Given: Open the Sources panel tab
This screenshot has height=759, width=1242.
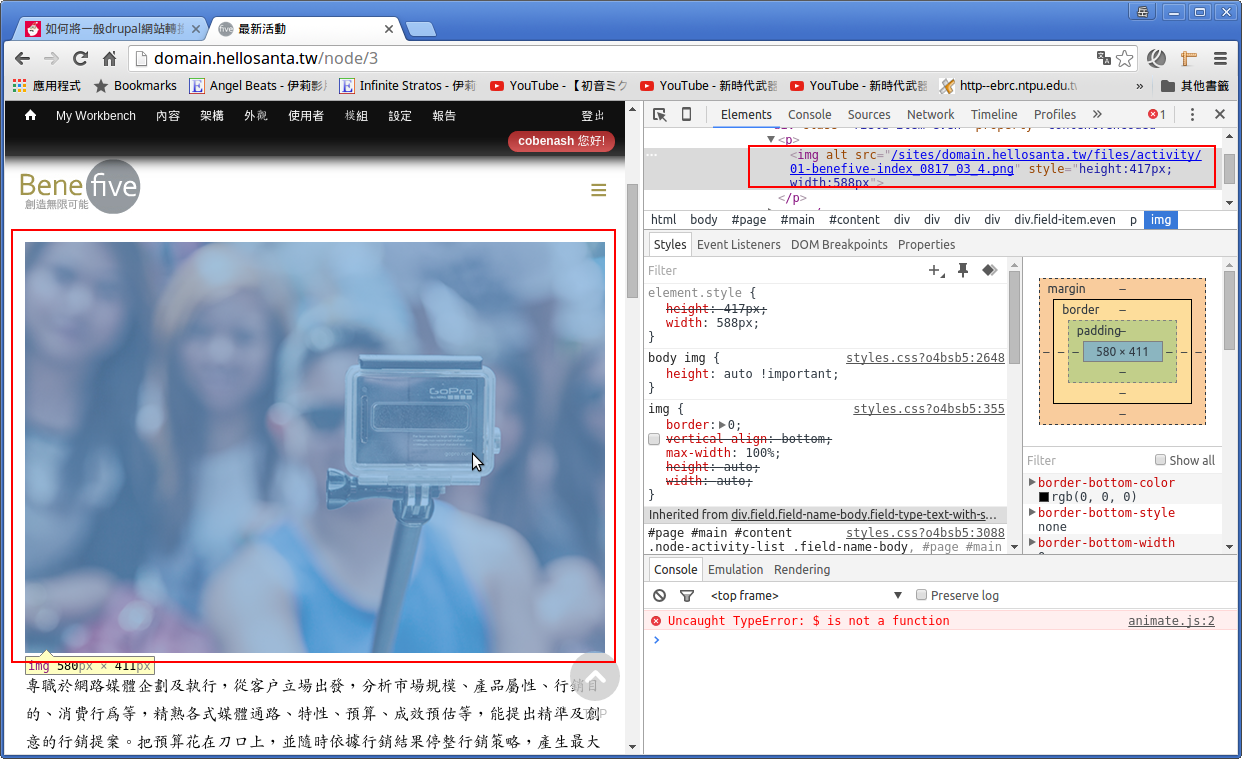Looking at the screenshot, I should click(x=869, y=115).
